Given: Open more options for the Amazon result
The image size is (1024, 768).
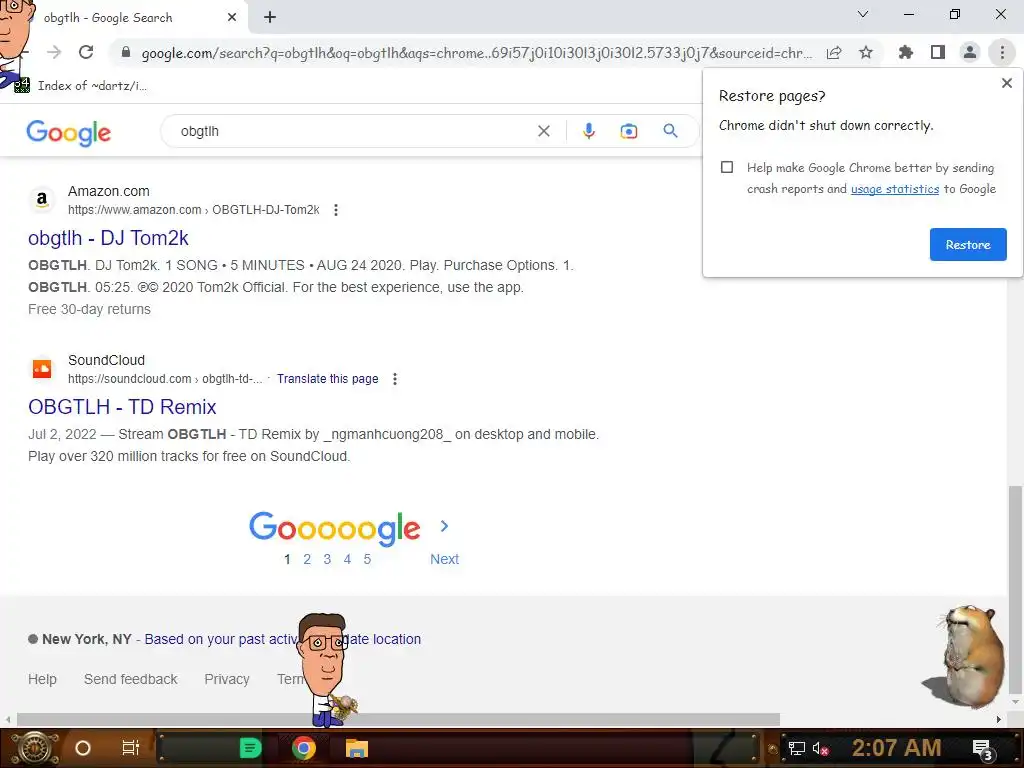Looking at the screenshot, I should point(336,210).
